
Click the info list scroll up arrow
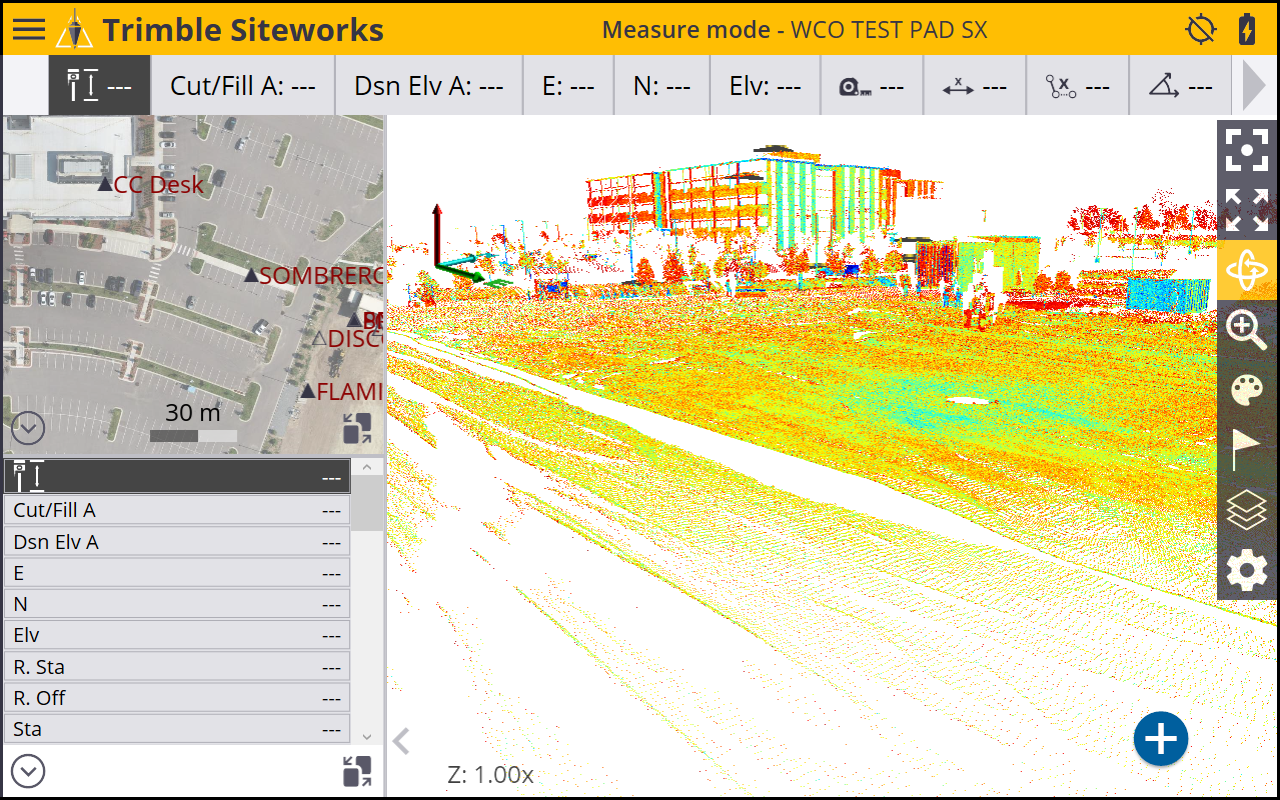(367, 467)
